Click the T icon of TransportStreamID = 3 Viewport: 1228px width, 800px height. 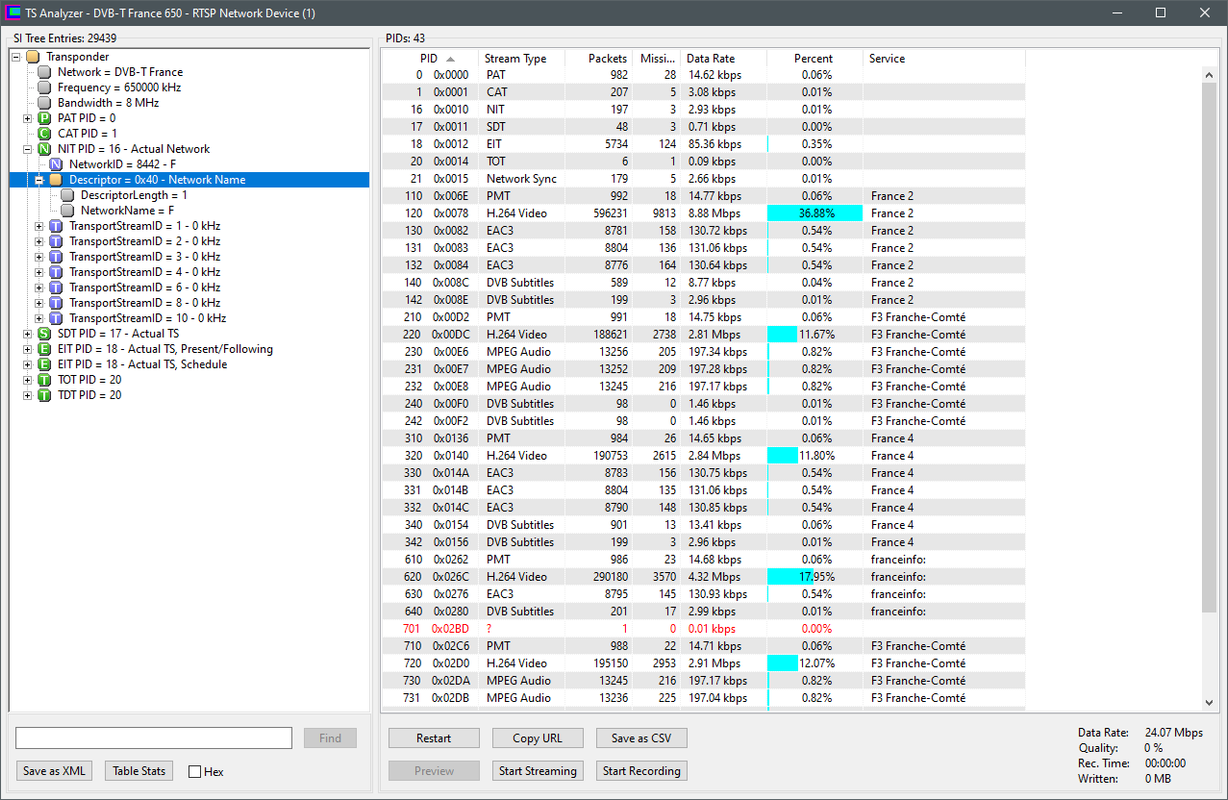click(x=55, y=257)
